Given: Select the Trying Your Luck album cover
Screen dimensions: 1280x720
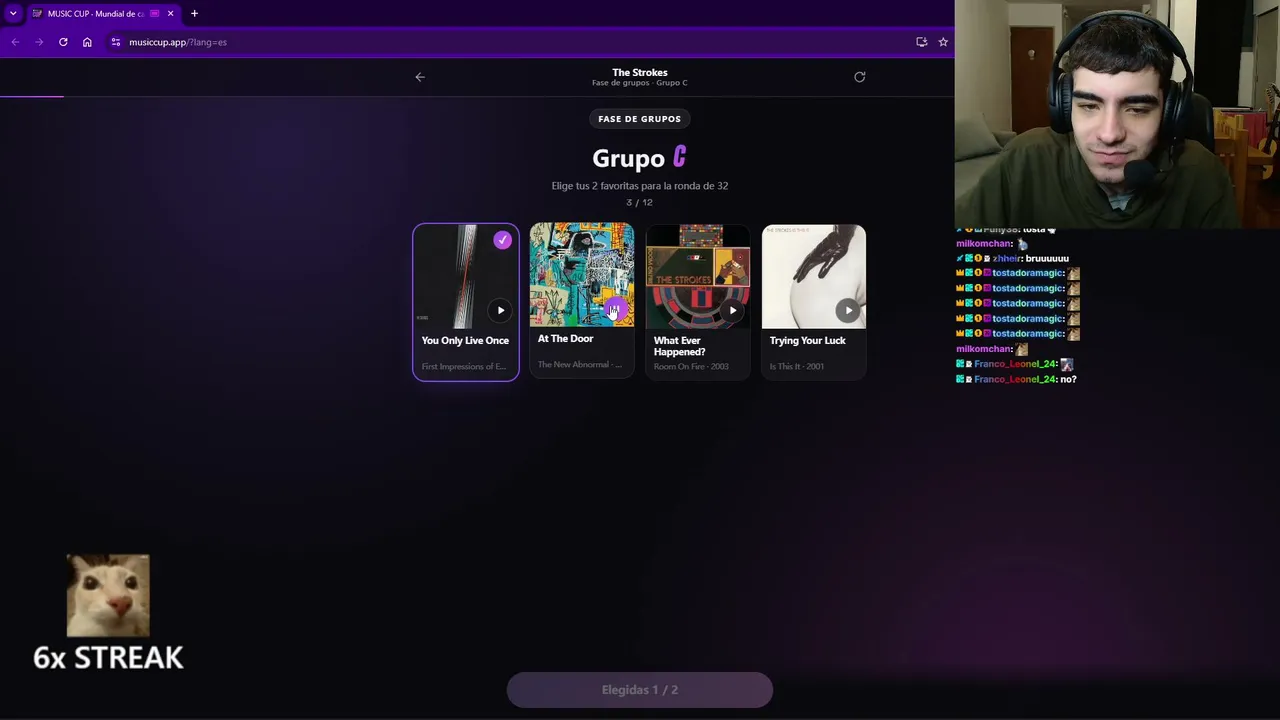Looking at the screenshot, I should pos(814,276).
